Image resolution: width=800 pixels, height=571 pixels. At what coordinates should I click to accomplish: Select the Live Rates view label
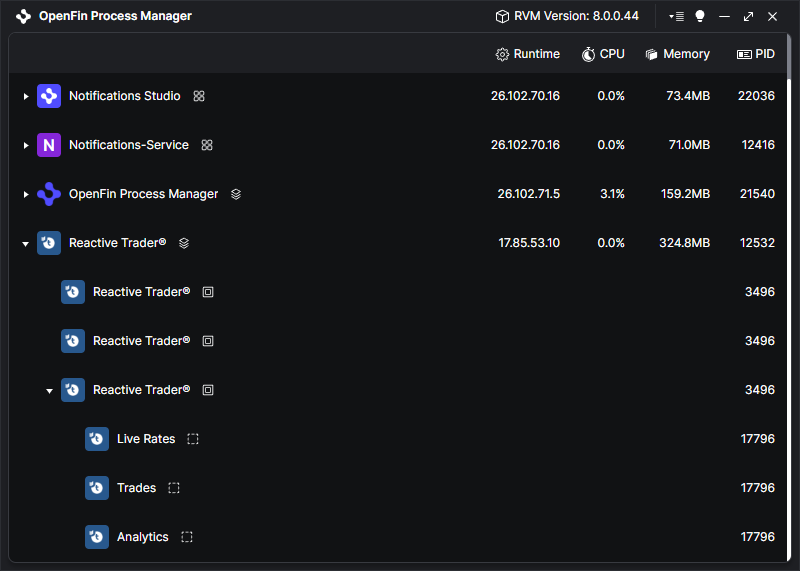coord(146,439)
